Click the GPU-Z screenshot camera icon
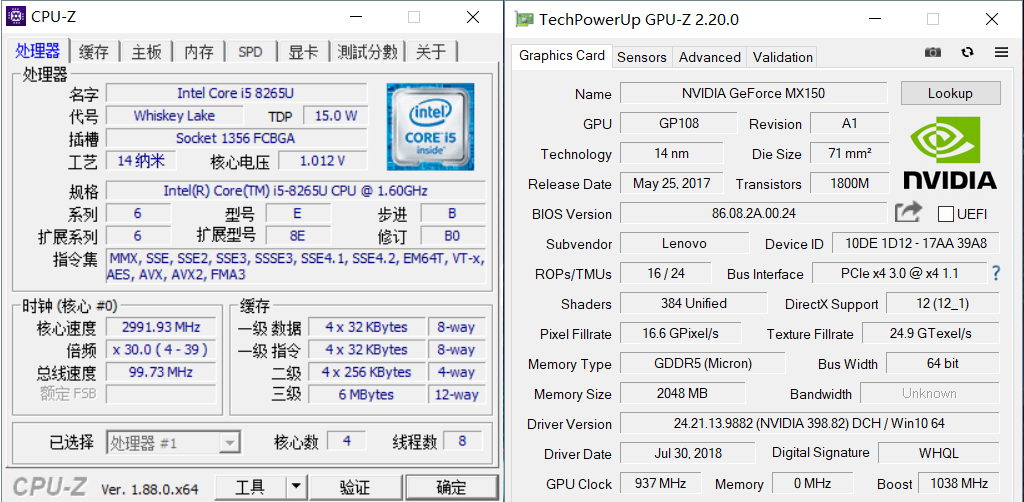Screen dimensions: 1024x502 pos(933,52)
